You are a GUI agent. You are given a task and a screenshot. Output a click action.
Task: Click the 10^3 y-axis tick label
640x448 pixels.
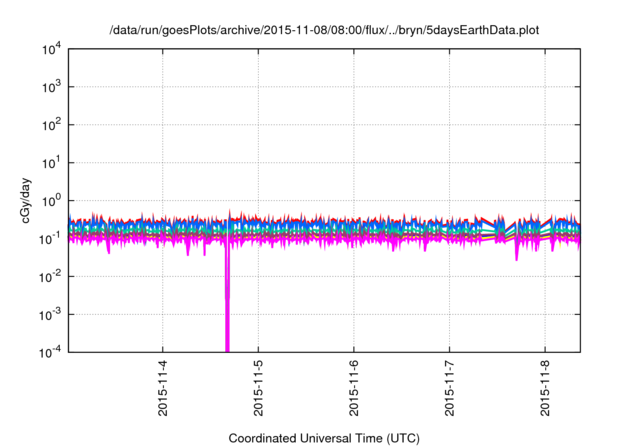pyautogui.click(x=51, y=87)
